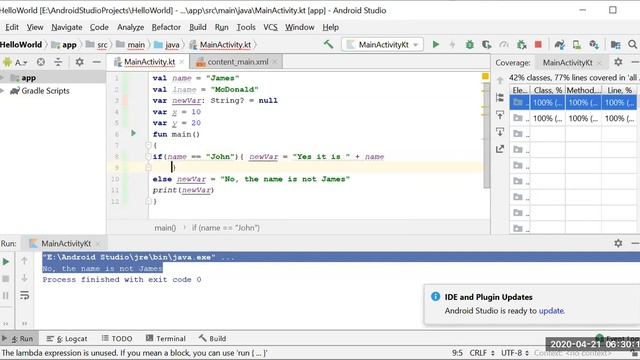Sync project with Gradle files icon
The width and height of the screenshot is (640, 360).
559,44
